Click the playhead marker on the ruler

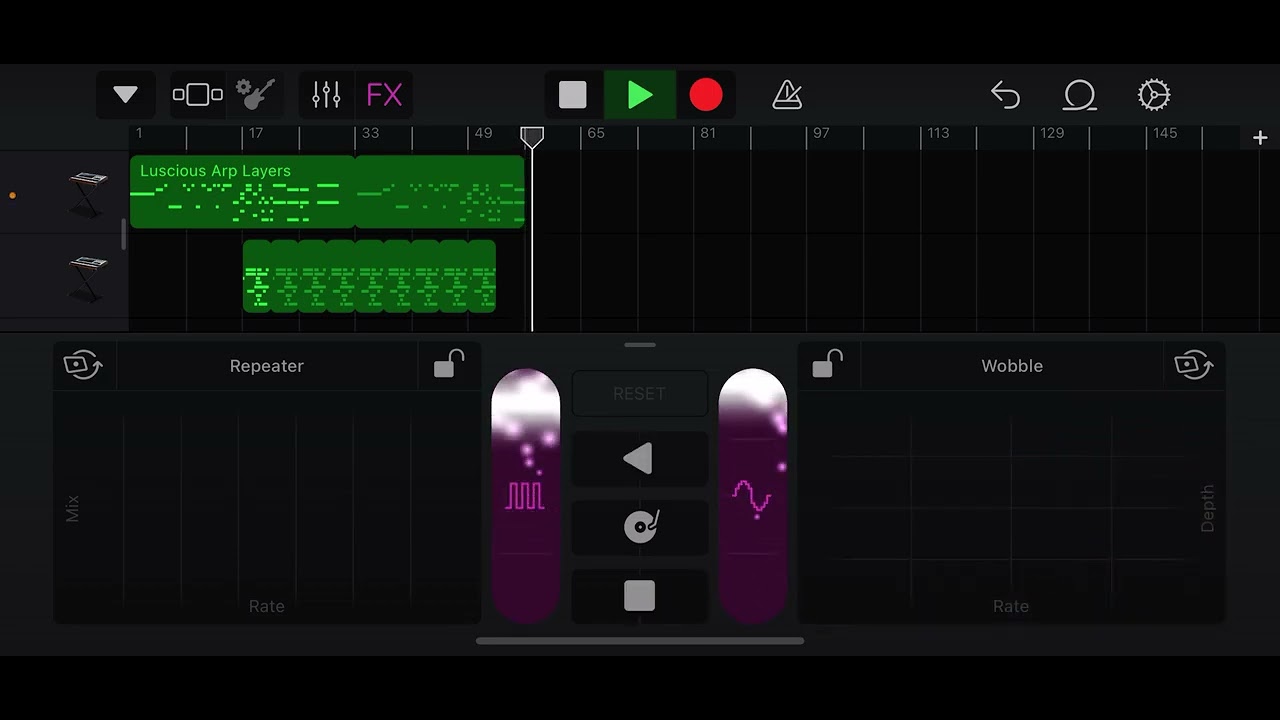point(532,137)
